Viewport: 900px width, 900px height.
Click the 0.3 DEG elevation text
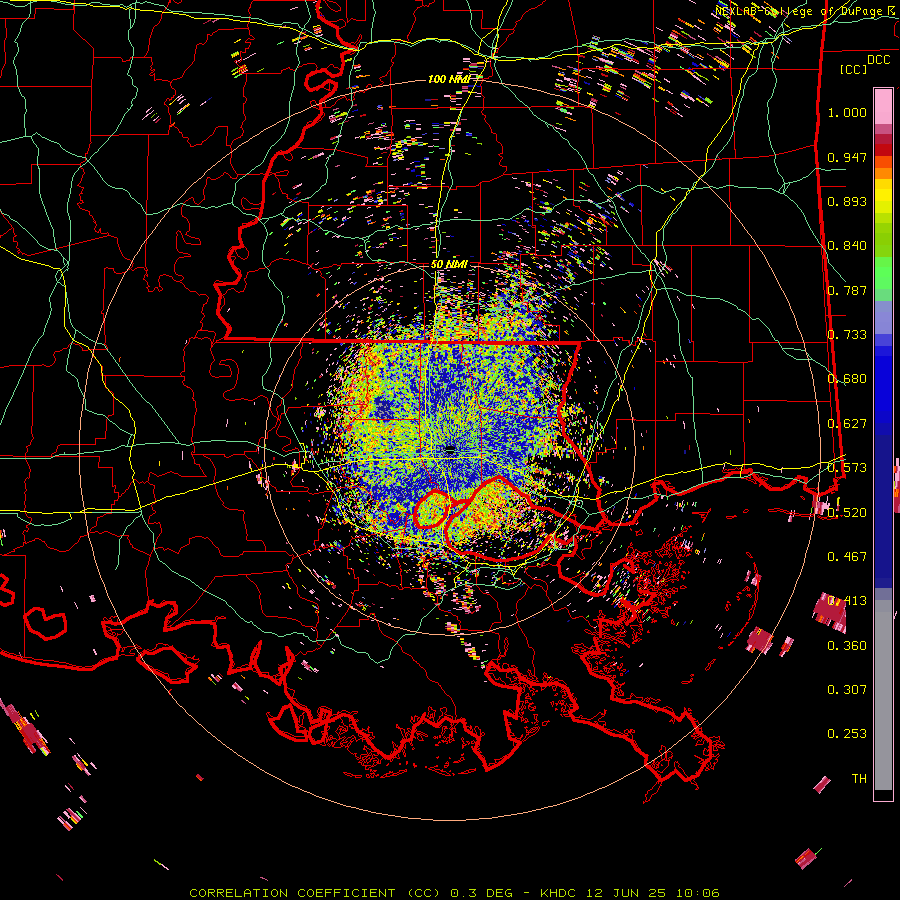[x=481, y=893]
